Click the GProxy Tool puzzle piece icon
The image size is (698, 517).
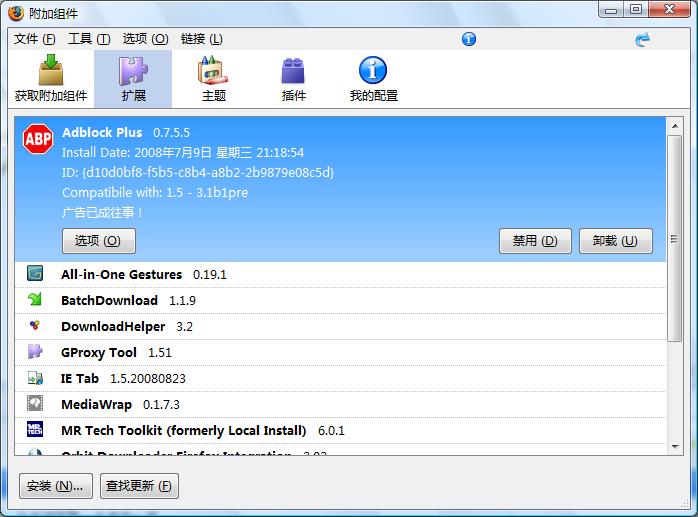coord(35,351)
